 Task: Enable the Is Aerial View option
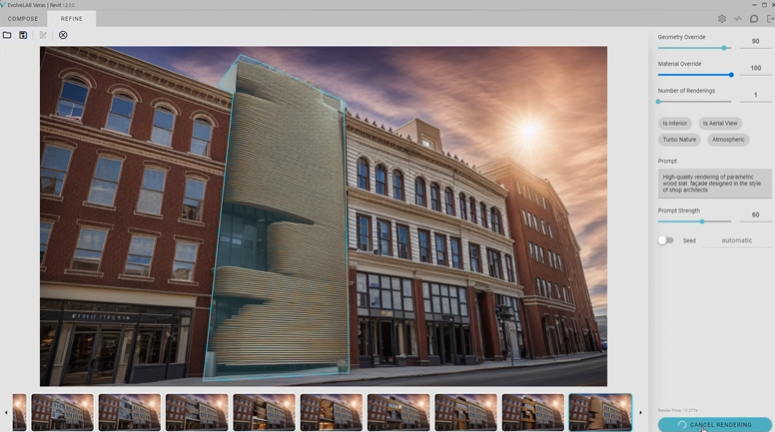[719, 123]
